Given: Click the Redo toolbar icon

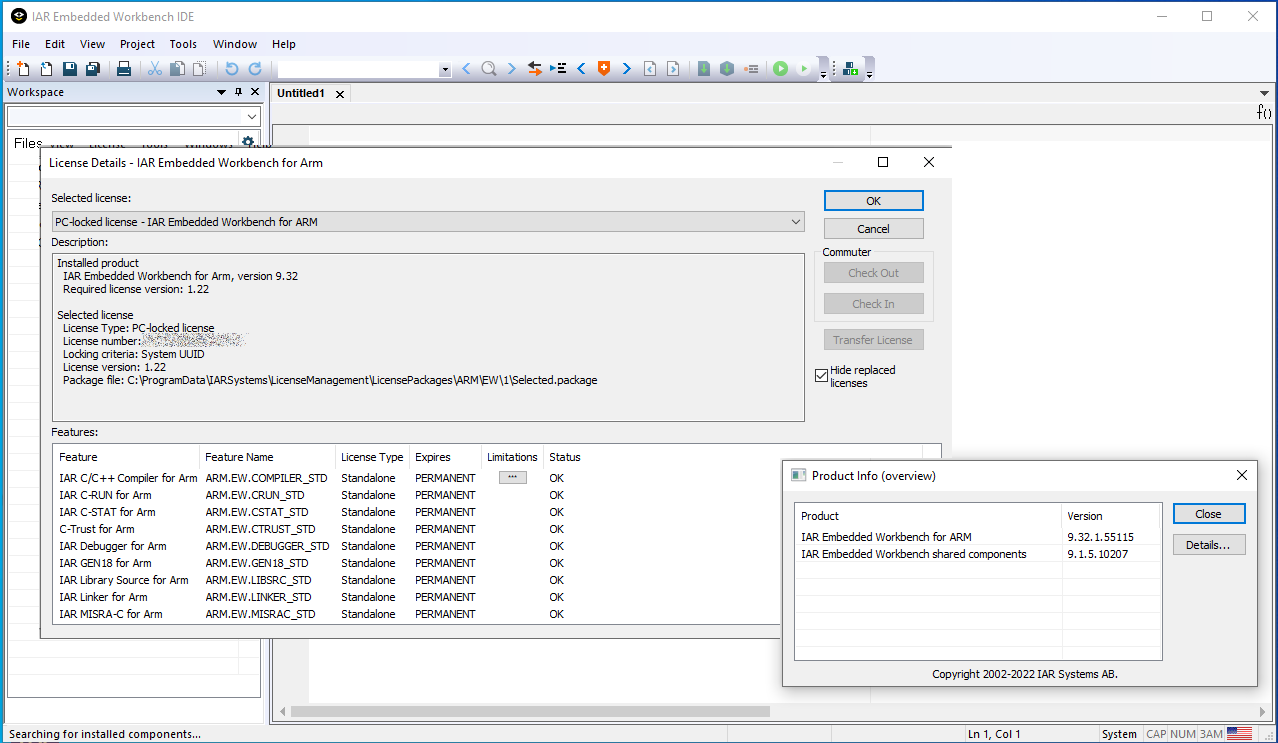Looking at the screenshot, I should [x=255, y=69].
